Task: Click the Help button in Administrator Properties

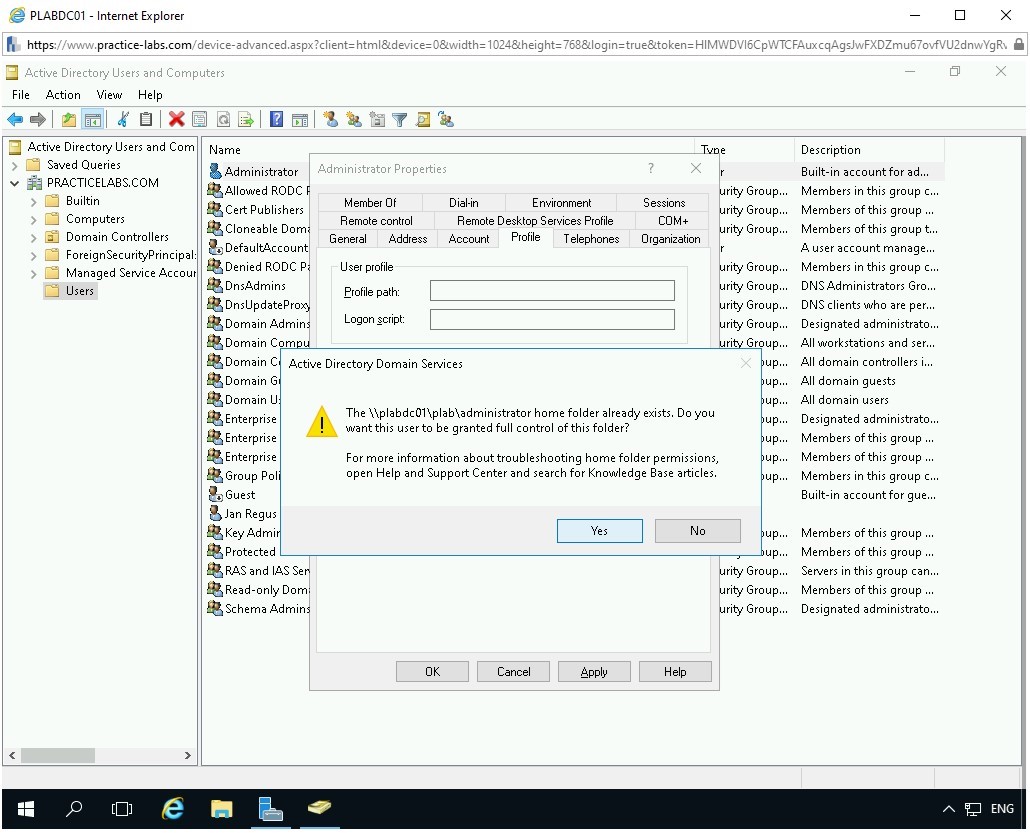Action: coord(675,671)
